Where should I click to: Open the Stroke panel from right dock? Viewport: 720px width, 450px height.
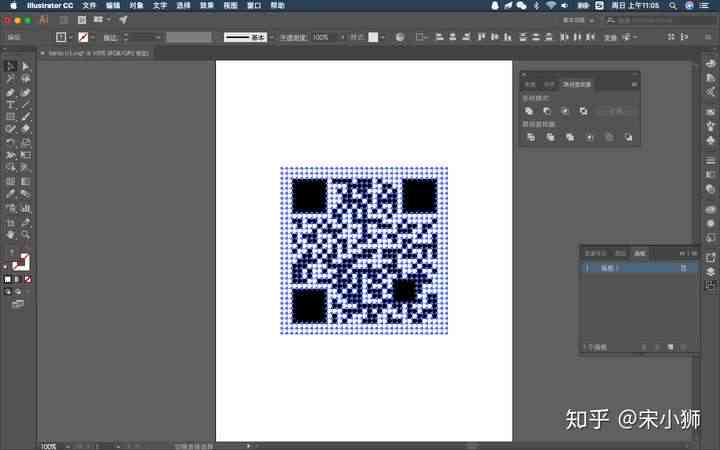pyautogui.click(x=710, y=160)
